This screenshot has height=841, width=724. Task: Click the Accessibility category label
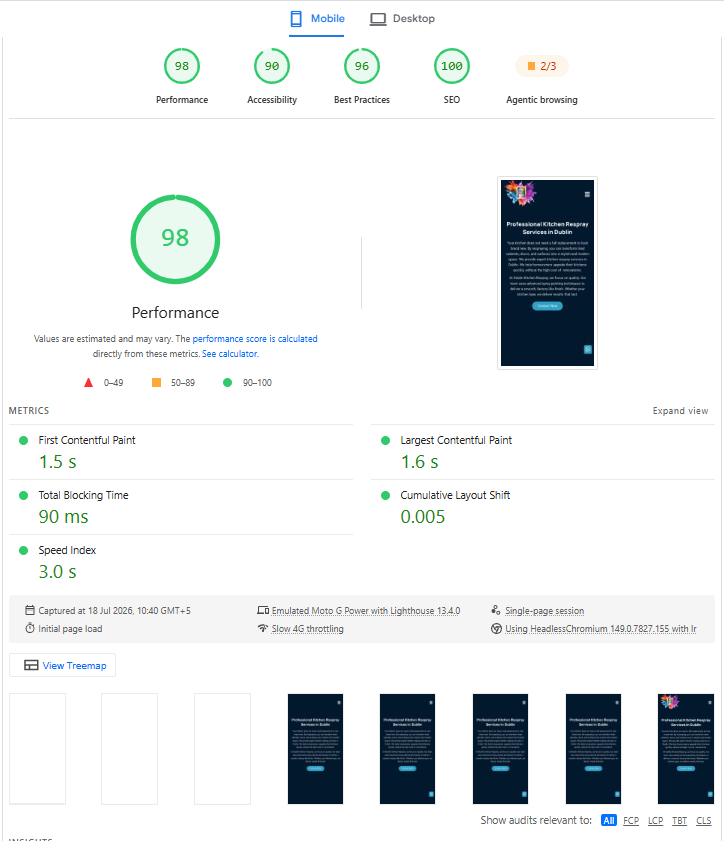coord(272,100)
